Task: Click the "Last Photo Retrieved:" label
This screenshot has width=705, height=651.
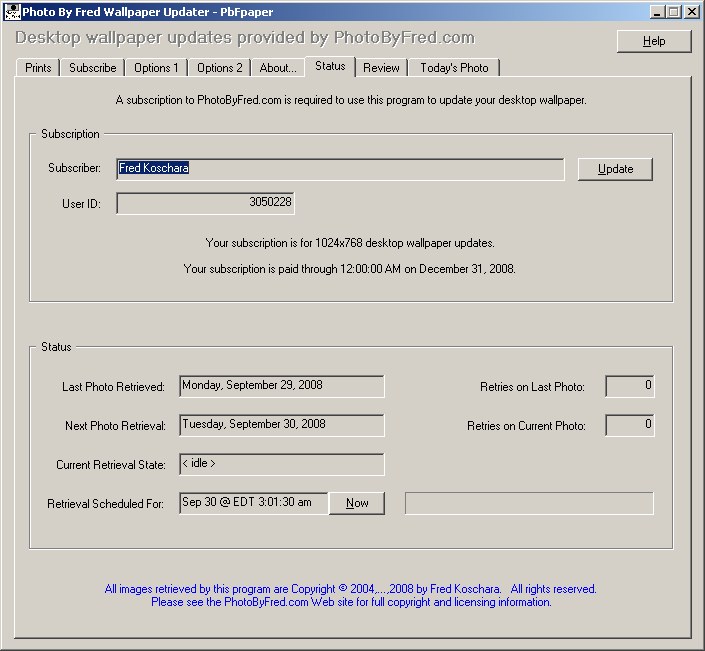Action: pos(113,387)
